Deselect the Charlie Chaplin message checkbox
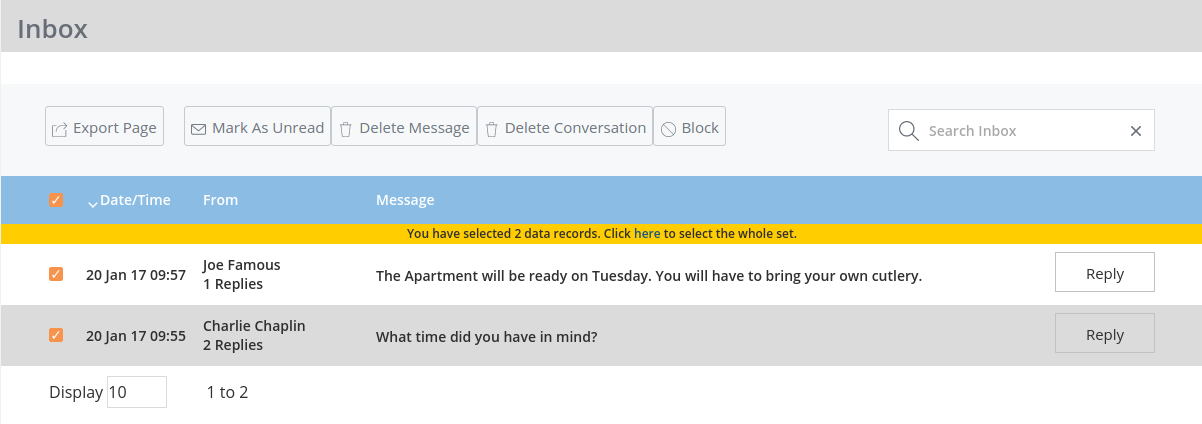The width and height of the screenshot is (1202, 424). pyautogui.click(x=56, y=335)
